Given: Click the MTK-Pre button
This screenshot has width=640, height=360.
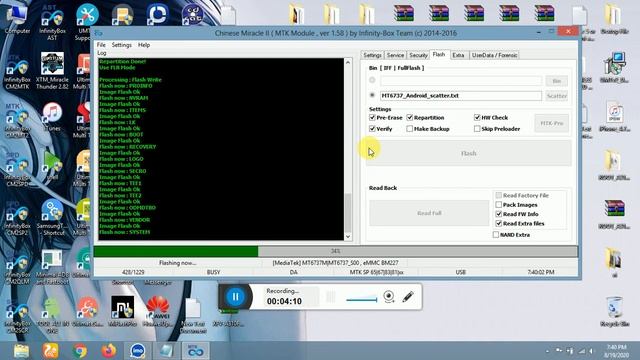Looking at the screenshot, I should point(551,123).
